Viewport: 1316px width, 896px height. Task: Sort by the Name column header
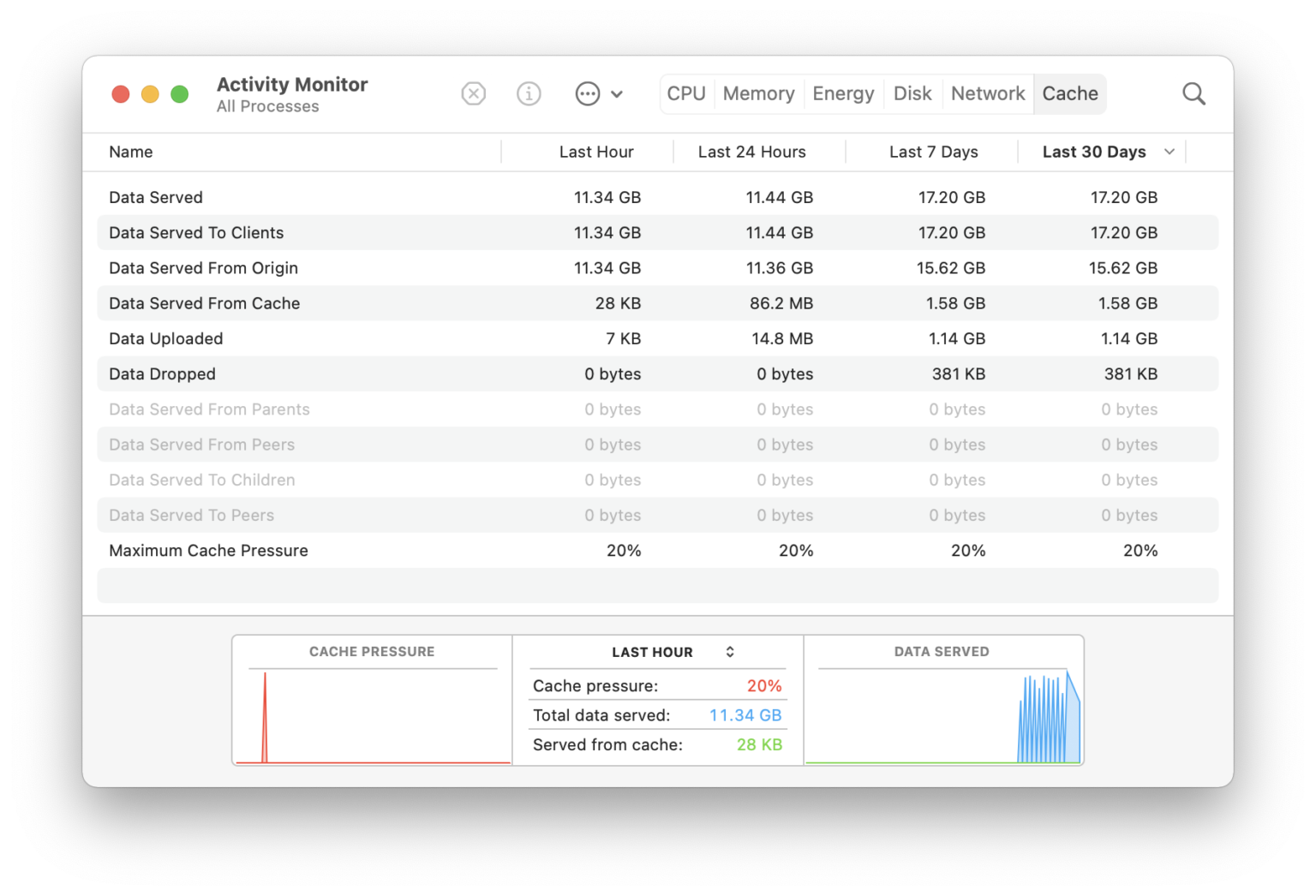pos(131,152)
